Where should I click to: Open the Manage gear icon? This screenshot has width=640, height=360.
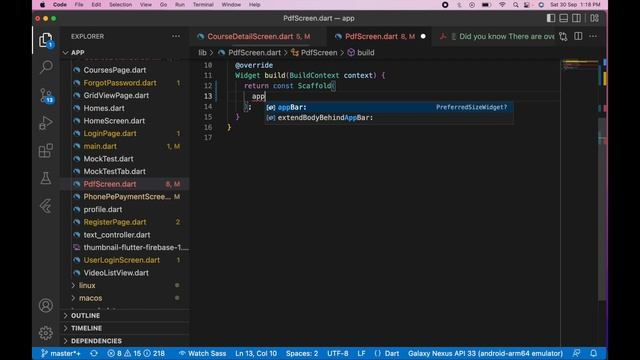(x=46, y=333)
